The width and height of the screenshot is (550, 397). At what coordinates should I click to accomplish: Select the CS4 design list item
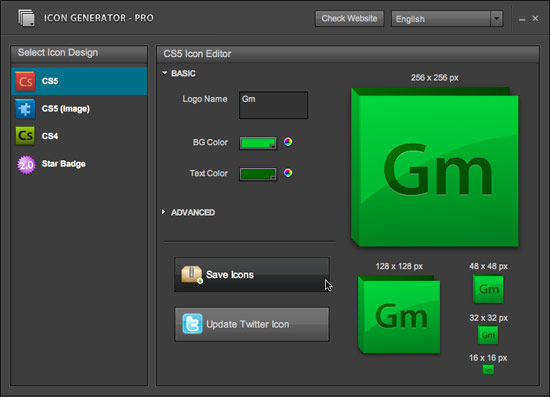[x=79, y=136]
